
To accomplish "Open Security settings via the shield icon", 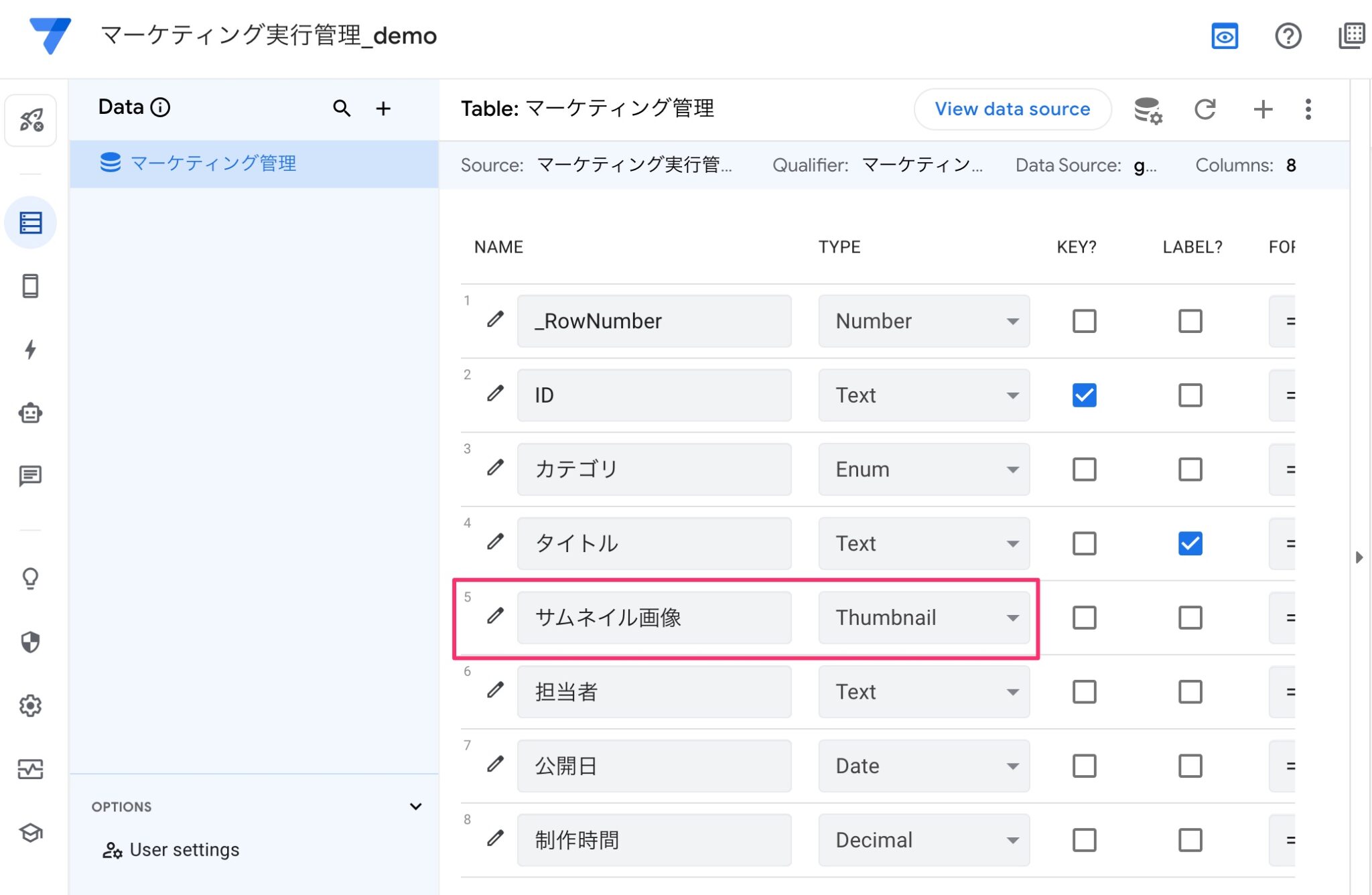I will click(x=31, y=642).
